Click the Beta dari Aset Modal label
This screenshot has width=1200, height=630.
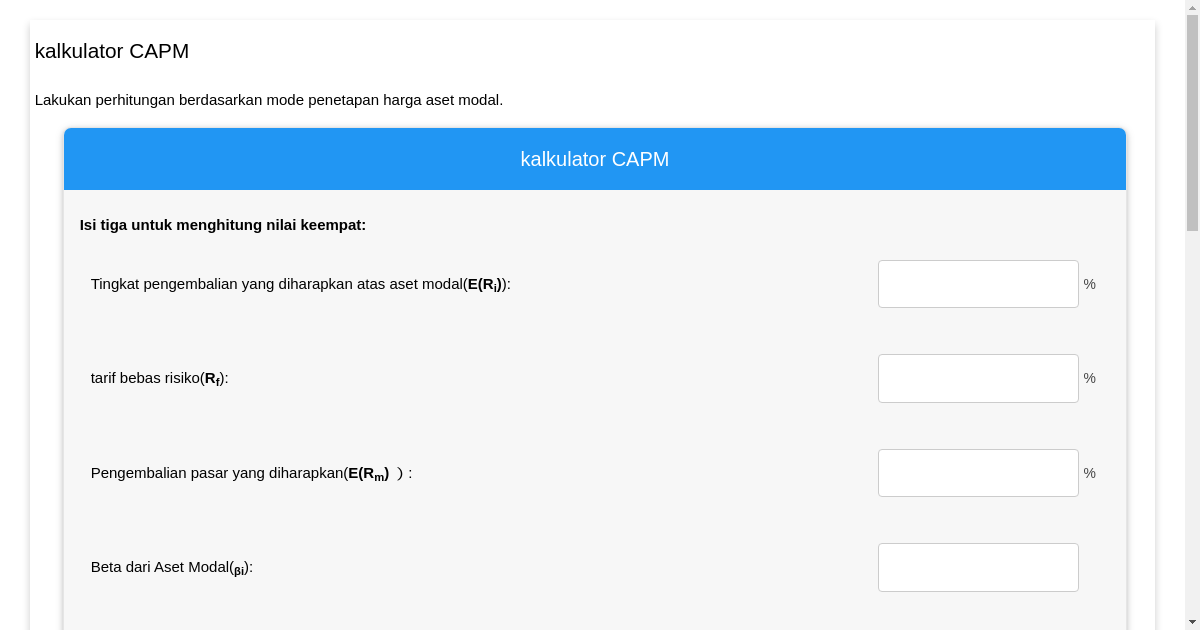click(170, 567)
